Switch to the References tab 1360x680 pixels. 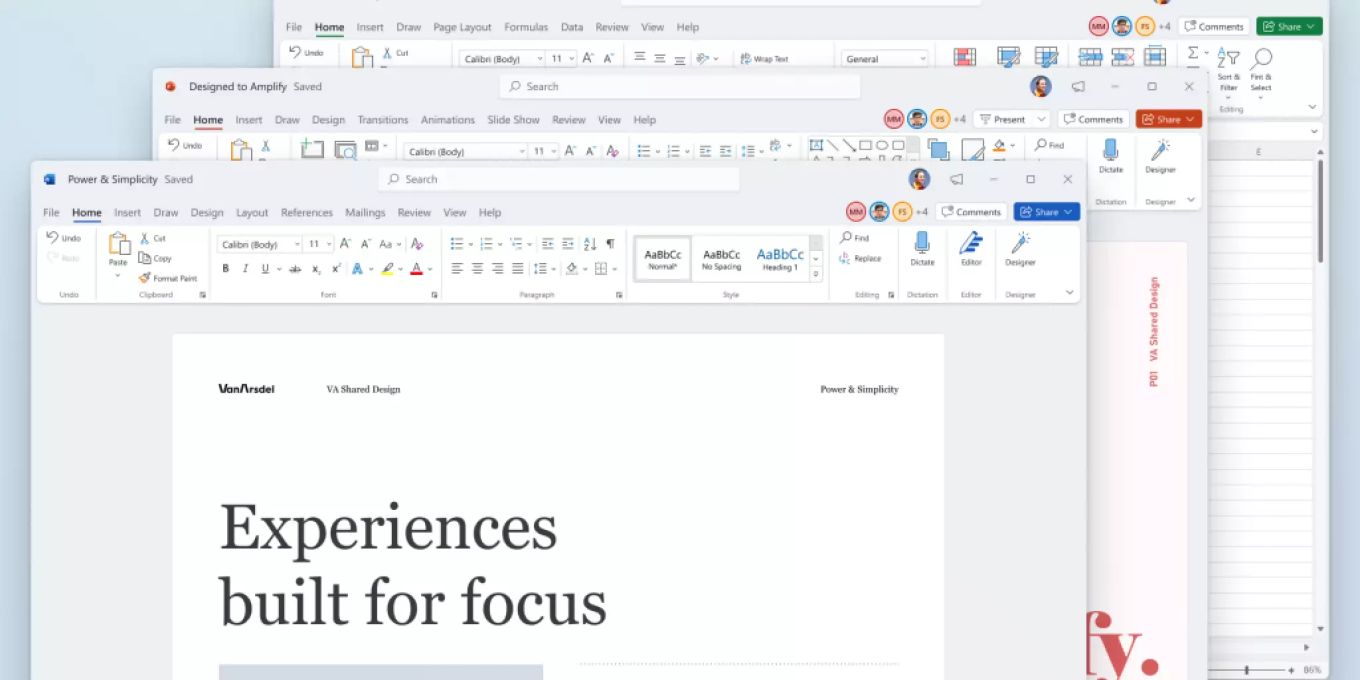pos(306,212)
